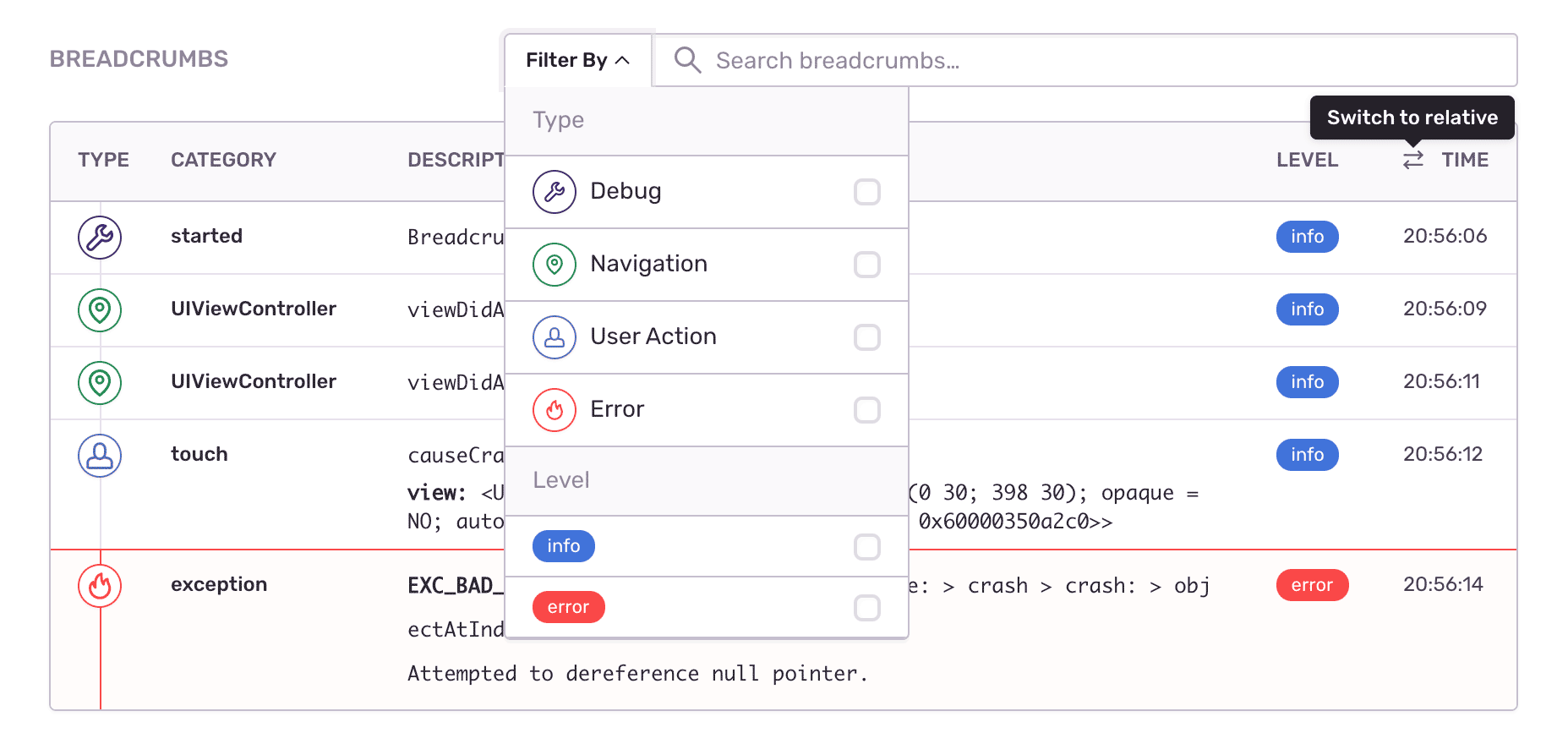
Task: Click the info badge on the started row
Action: click(1307, 237)
